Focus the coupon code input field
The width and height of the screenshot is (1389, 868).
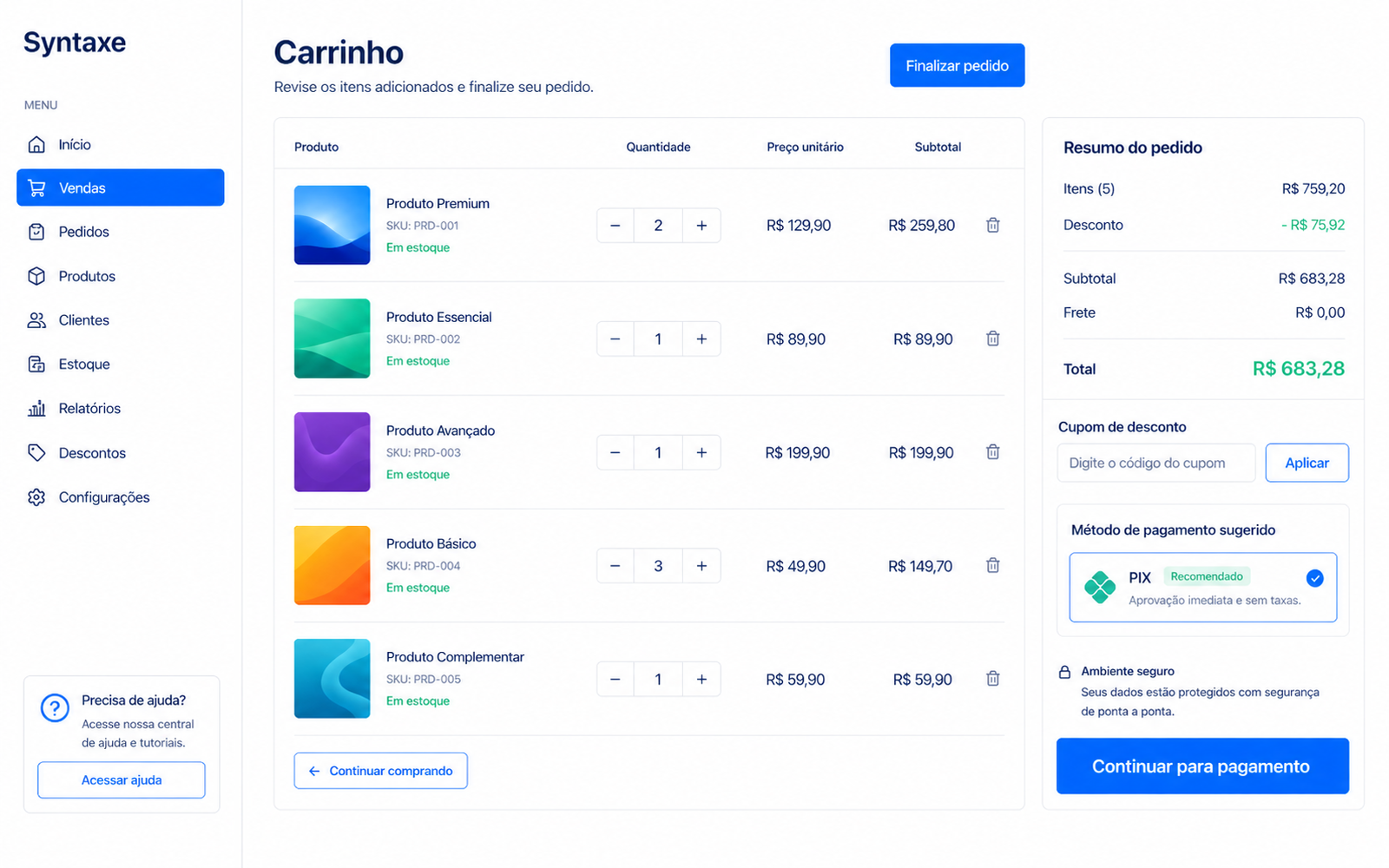click(x=1156, y=463)
